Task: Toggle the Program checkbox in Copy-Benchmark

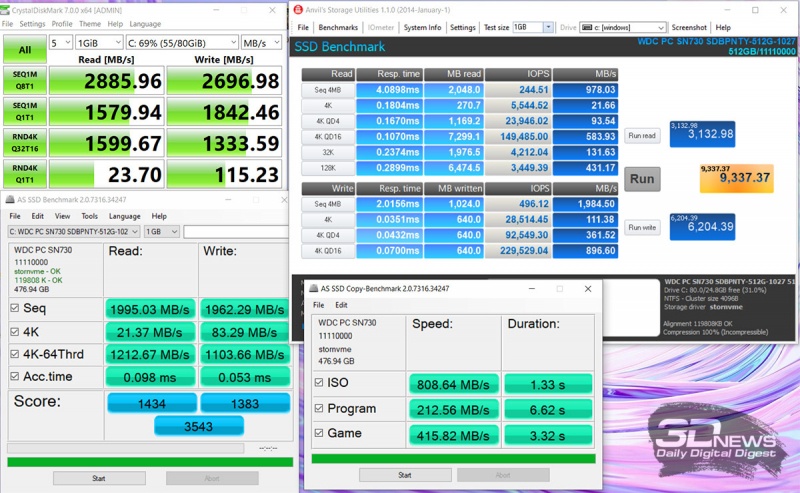Action: tap(319, 408)
